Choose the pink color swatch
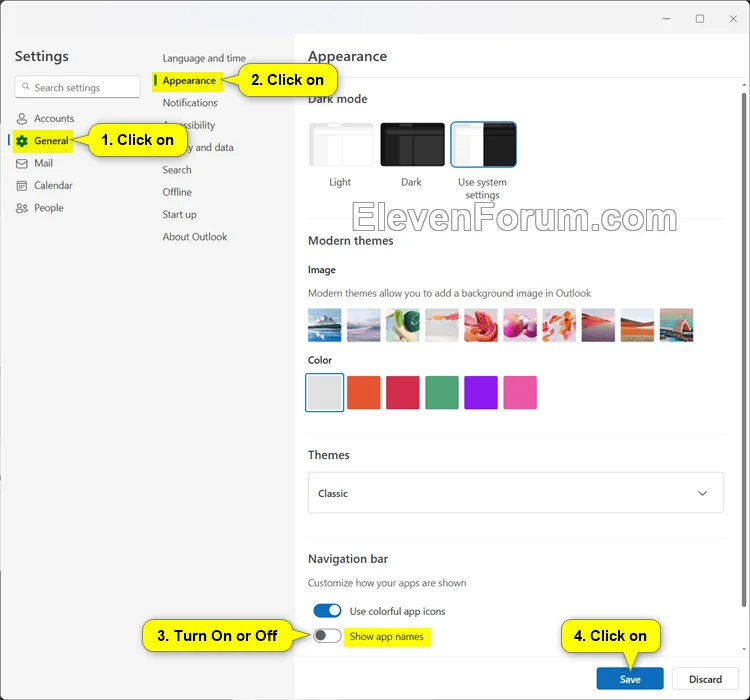 (x=520, y=393)
